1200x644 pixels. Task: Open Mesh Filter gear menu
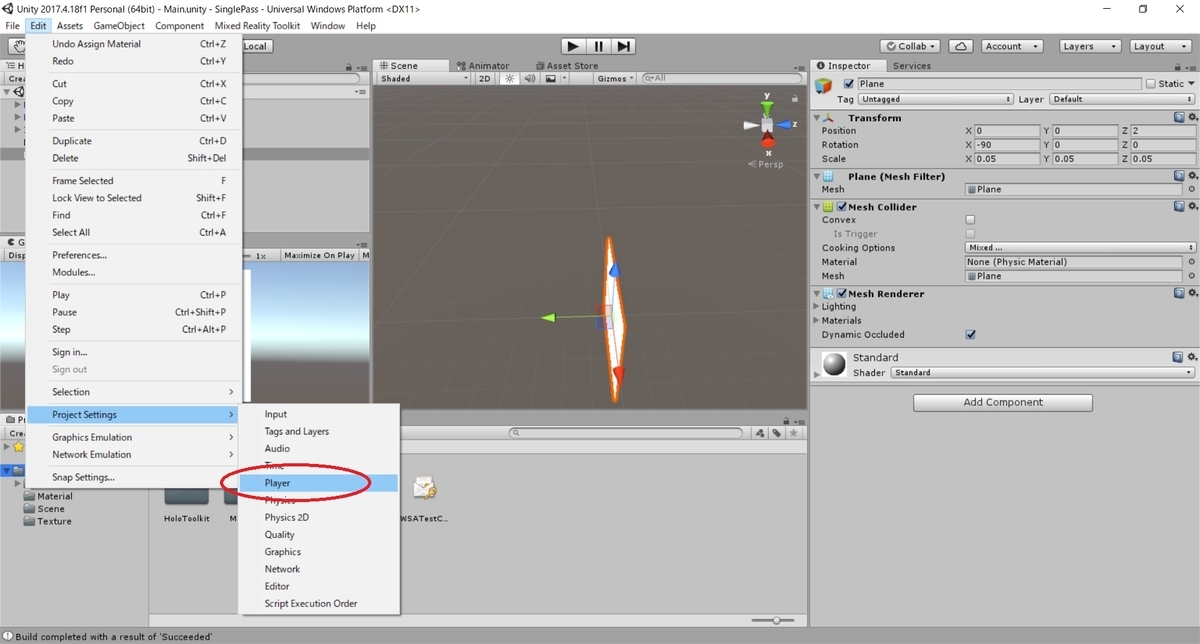pos(1191,176)
